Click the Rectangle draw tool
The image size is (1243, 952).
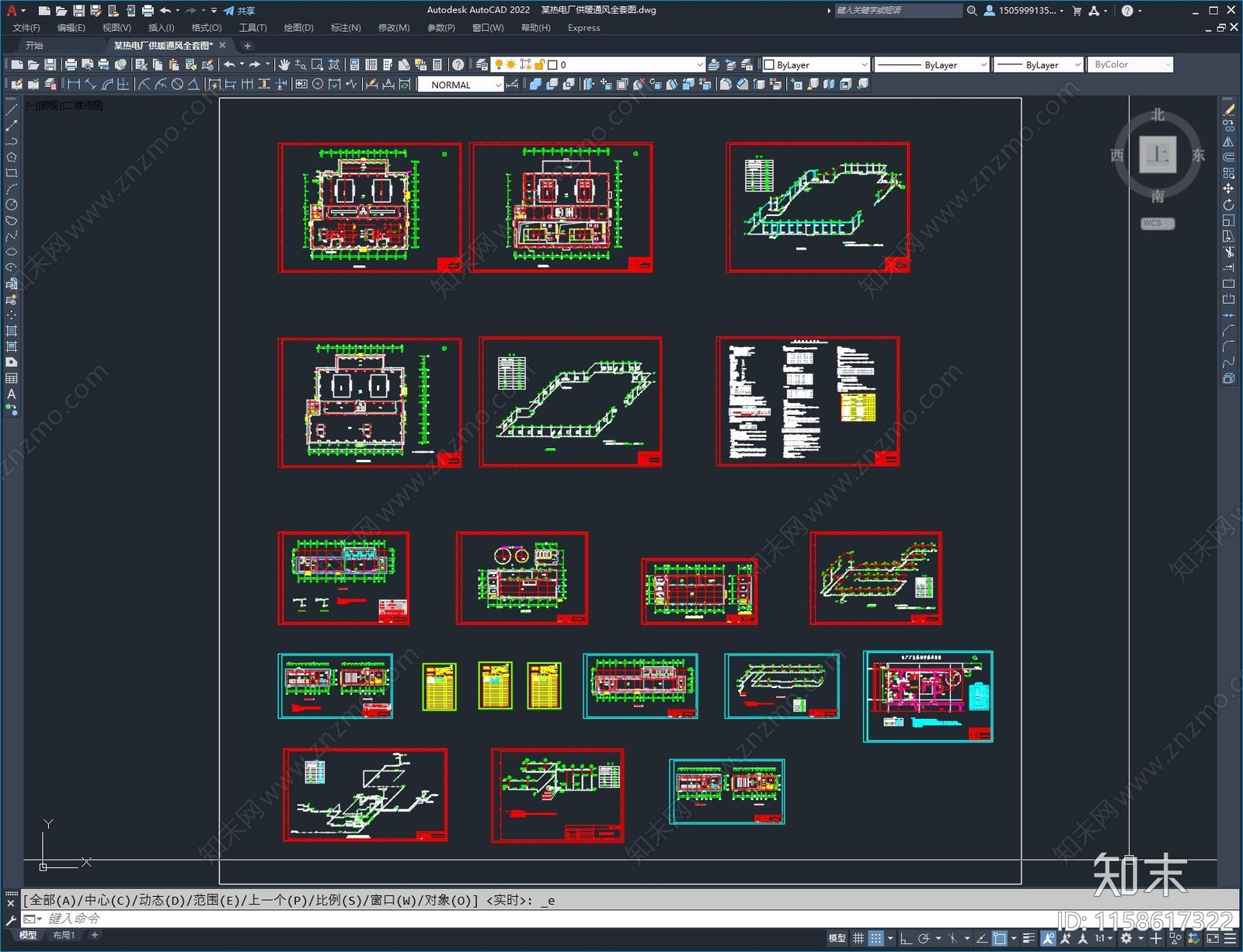click(11, 173)
